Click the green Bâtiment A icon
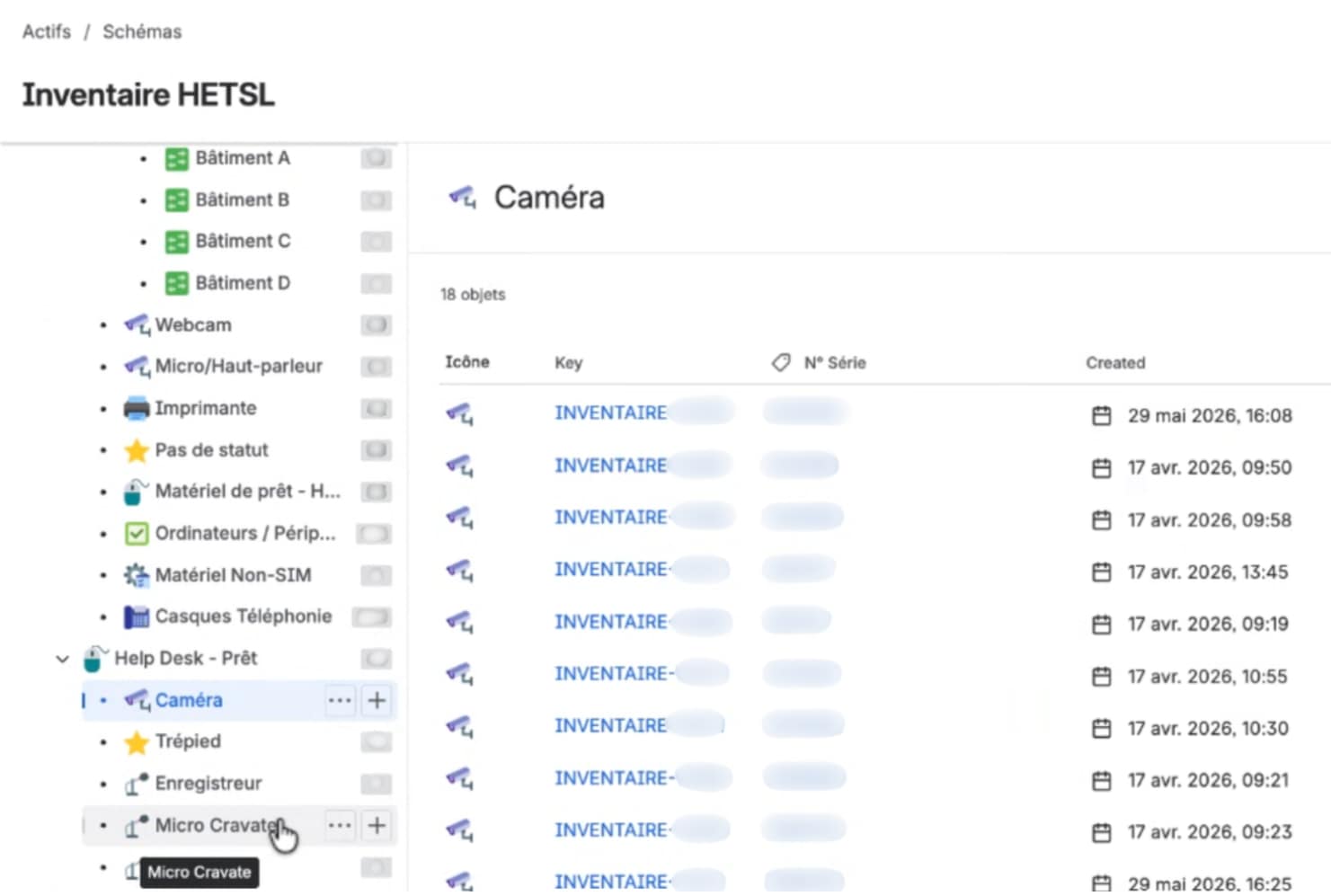The image size is (1331, 896). point(177,159)
